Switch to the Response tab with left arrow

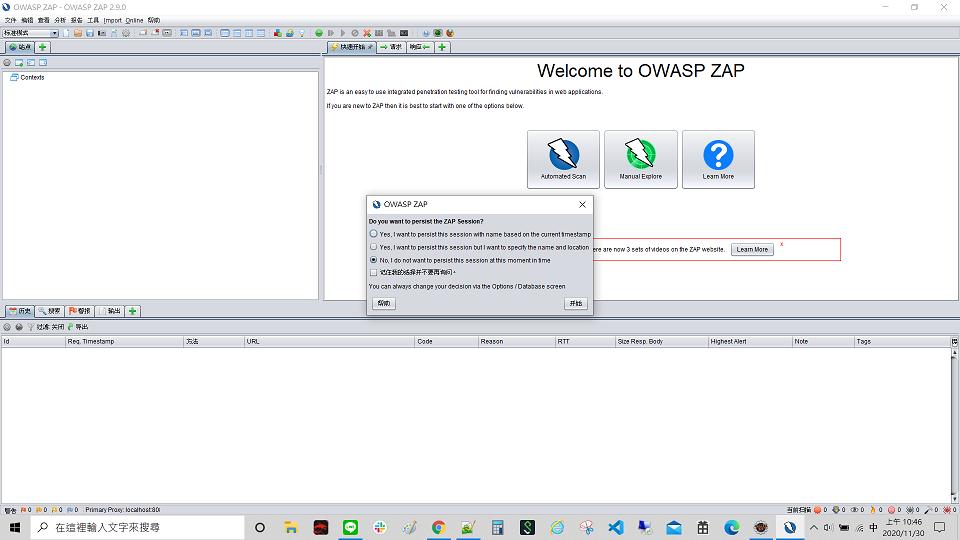point(419,47)
